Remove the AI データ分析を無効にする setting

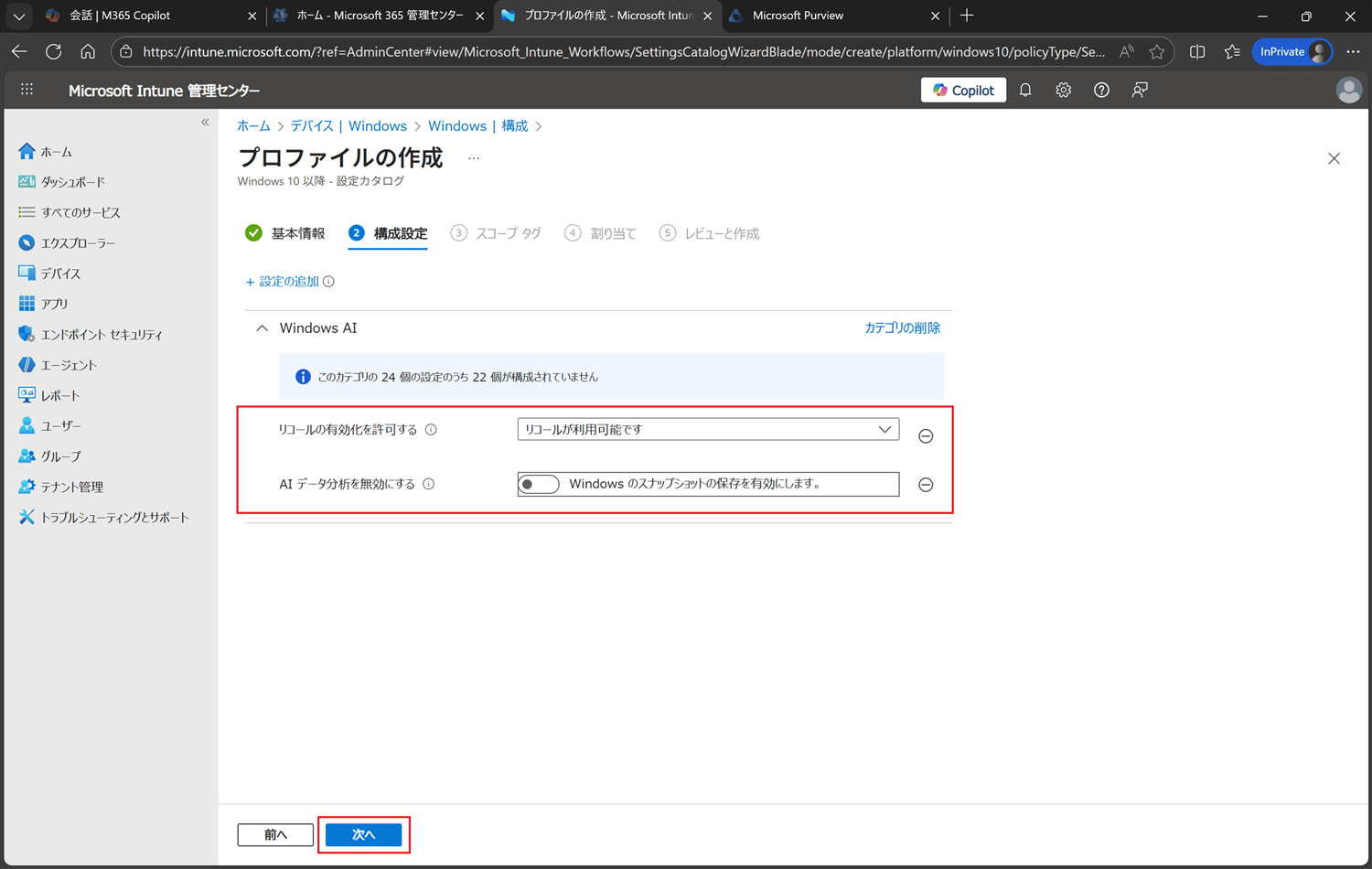[x=926, y=485]
